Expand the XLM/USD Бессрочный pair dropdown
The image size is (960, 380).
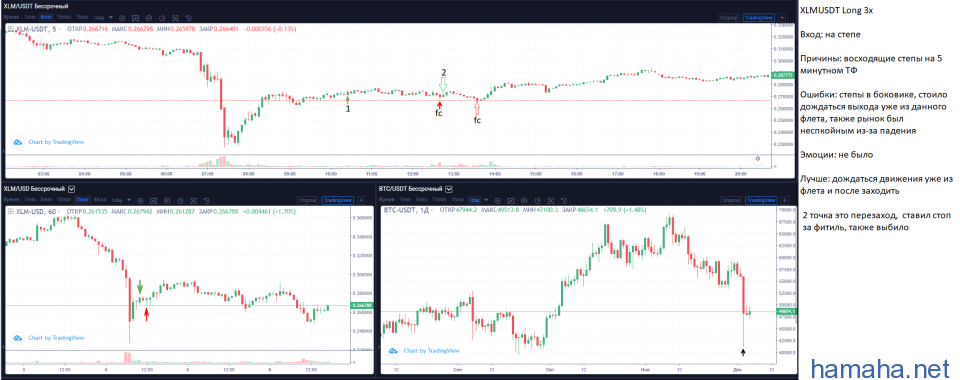[72, 189]
